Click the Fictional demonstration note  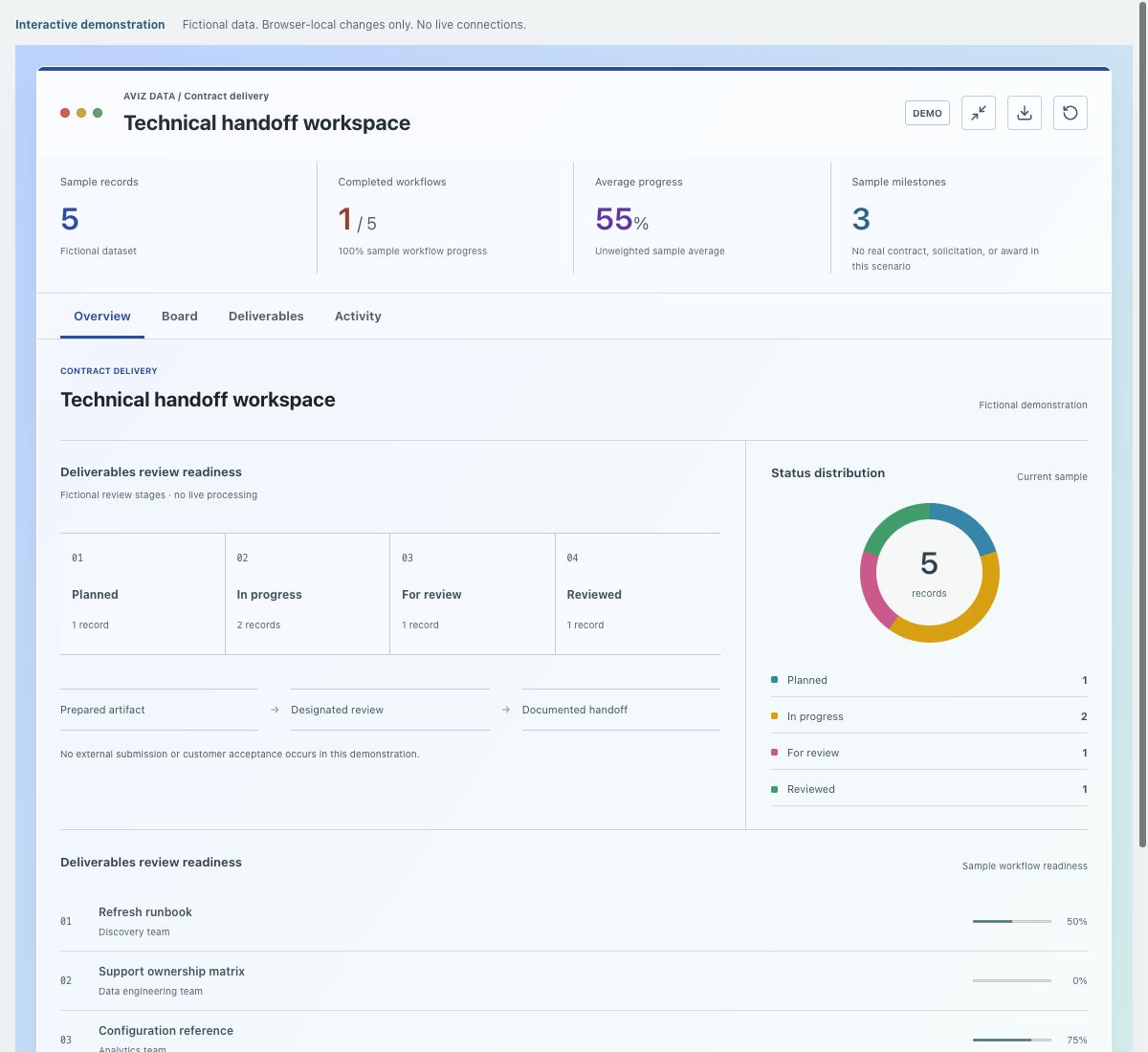point(1033,405)
